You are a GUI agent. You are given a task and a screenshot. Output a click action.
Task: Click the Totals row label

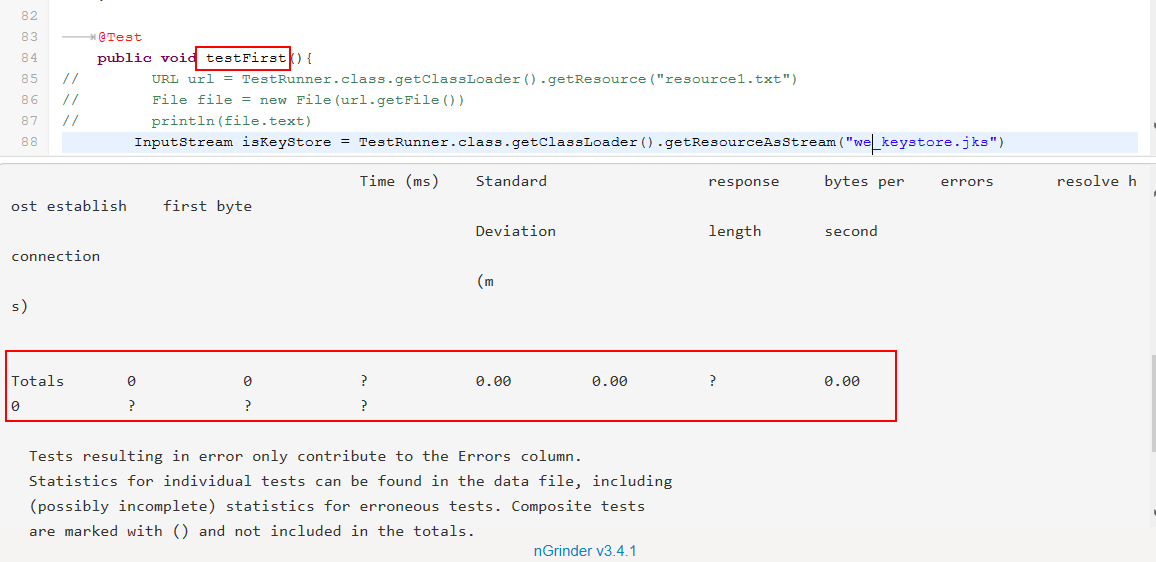(37, 381)
